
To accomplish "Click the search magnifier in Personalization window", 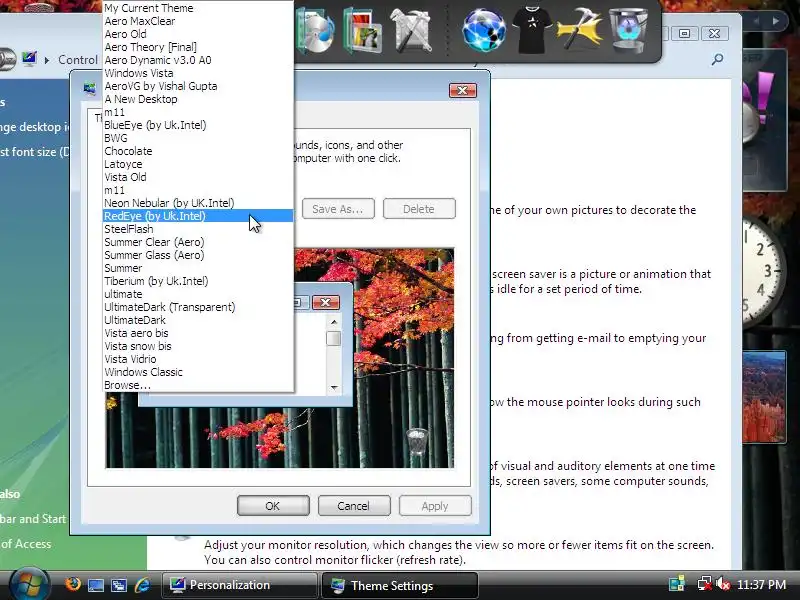I will [x=718, y=59].
